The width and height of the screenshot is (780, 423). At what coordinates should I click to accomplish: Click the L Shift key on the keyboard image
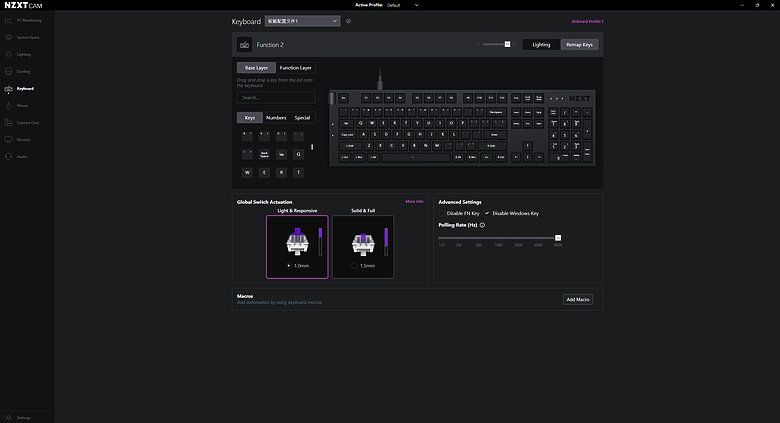(x=350, y=146)
